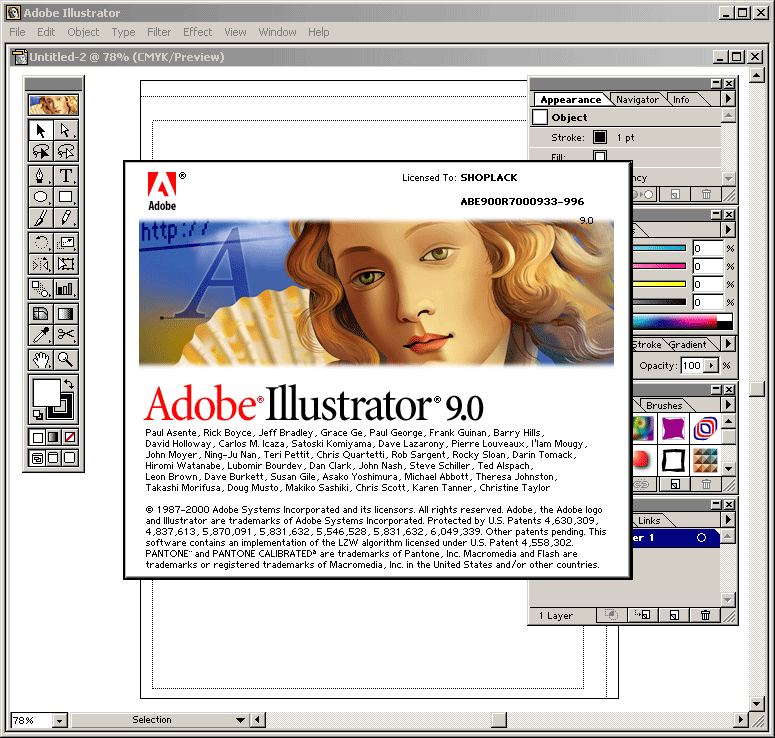This screenshot has width=775, height=738.
Task: Select the Scissors tool
Action: click(65, 335)
